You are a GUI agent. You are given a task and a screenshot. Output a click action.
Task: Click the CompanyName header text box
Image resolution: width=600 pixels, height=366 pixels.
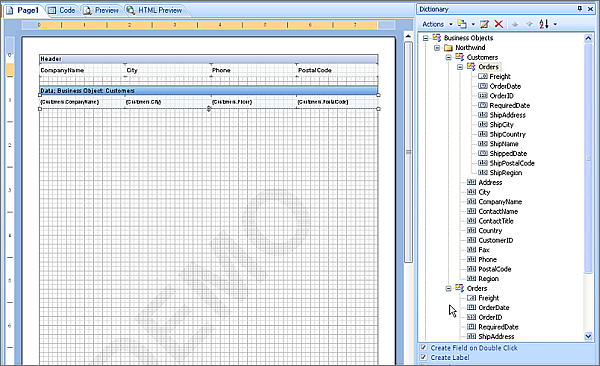point(82,70)
